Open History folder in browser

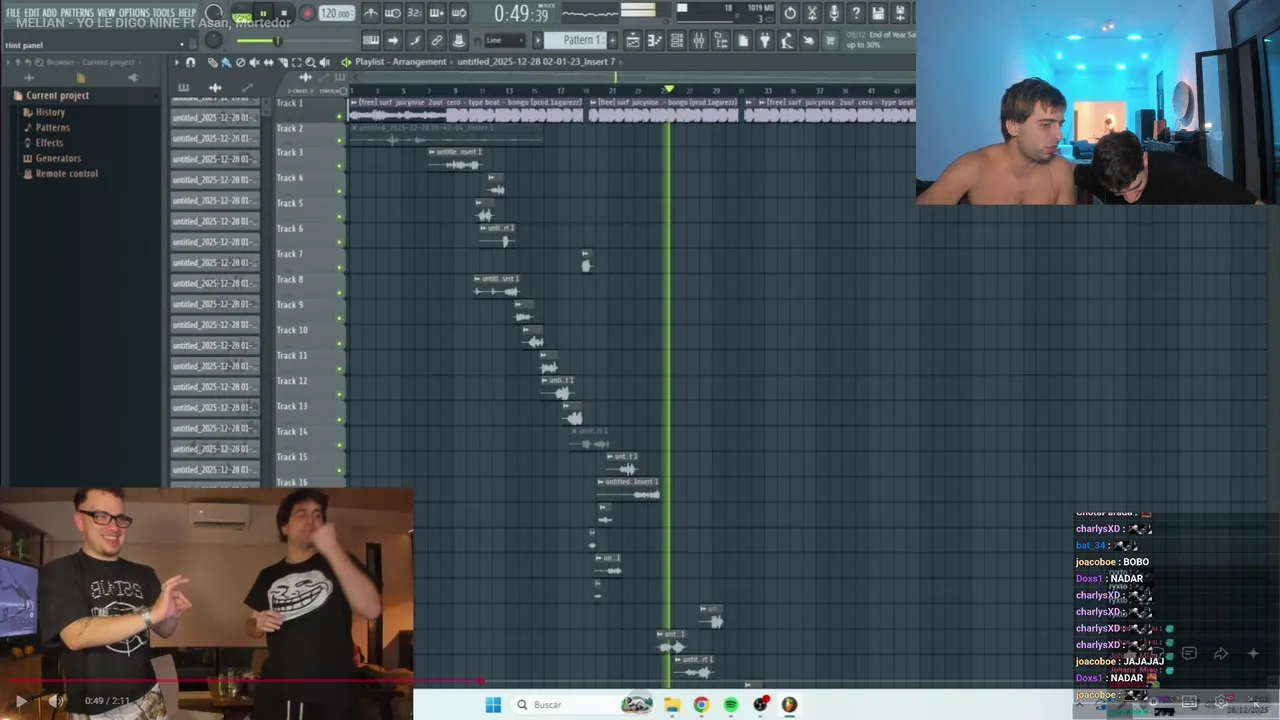click(x=50, y=112)
